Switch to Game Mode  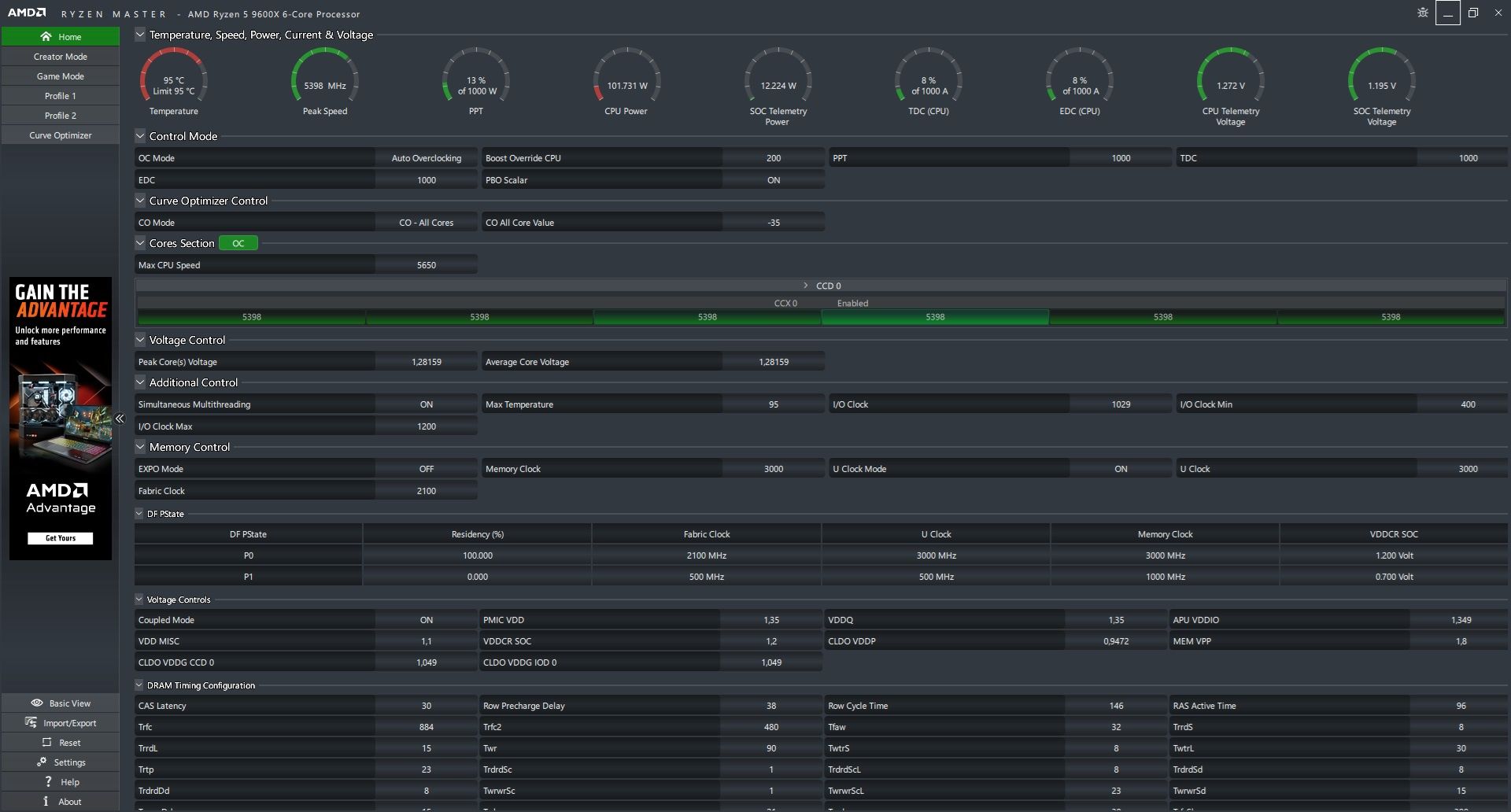[61, 76]
